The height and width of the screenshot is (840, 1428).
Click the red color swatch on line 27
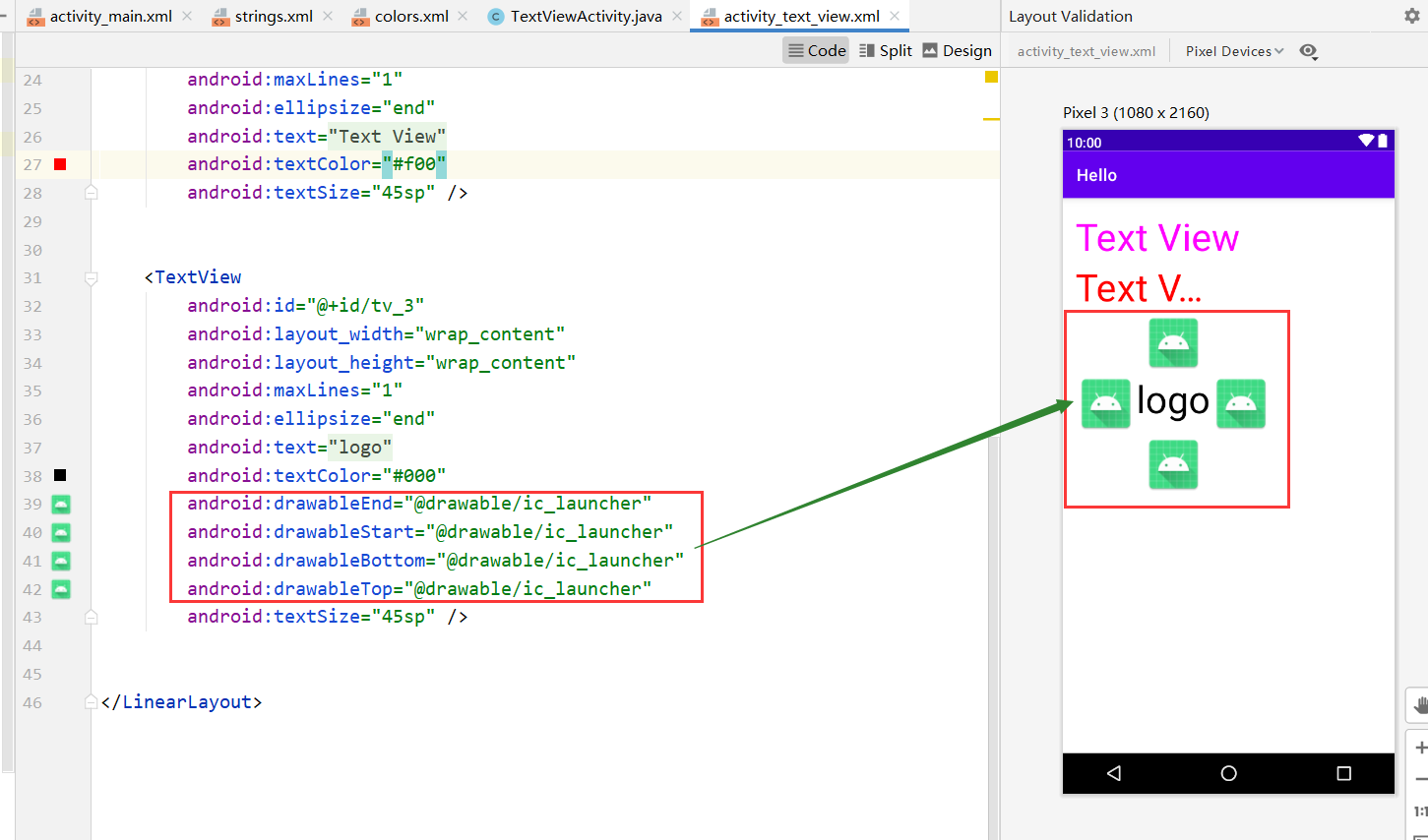point(60,164)
